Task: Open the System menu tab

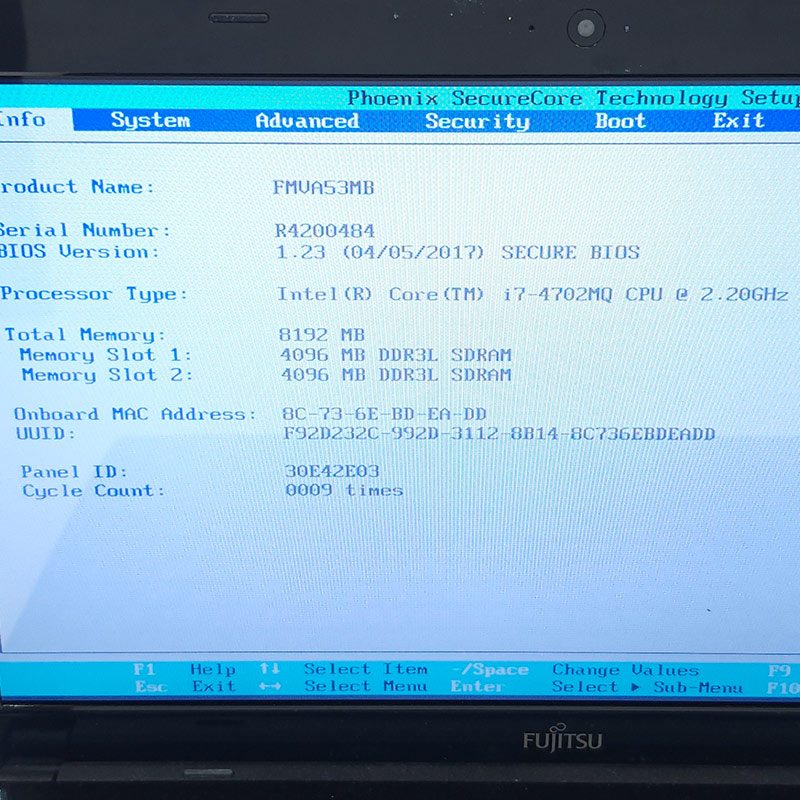Action: tap(151, 120)
